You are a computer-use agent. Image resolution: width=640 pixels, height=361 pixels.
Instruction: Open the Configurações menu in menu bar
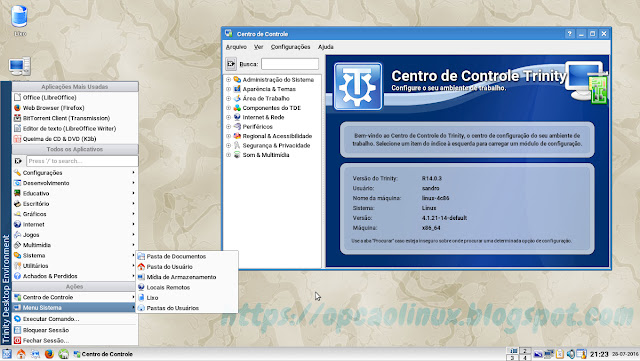pyautogui.click(x=290, y=47)
